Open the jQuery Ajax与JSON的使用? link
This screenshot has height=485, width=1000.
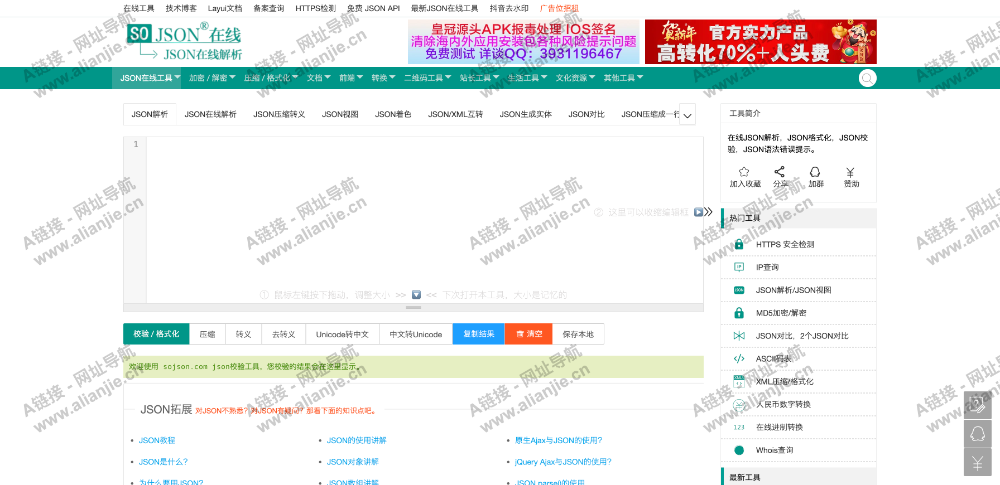coord(563,462)
